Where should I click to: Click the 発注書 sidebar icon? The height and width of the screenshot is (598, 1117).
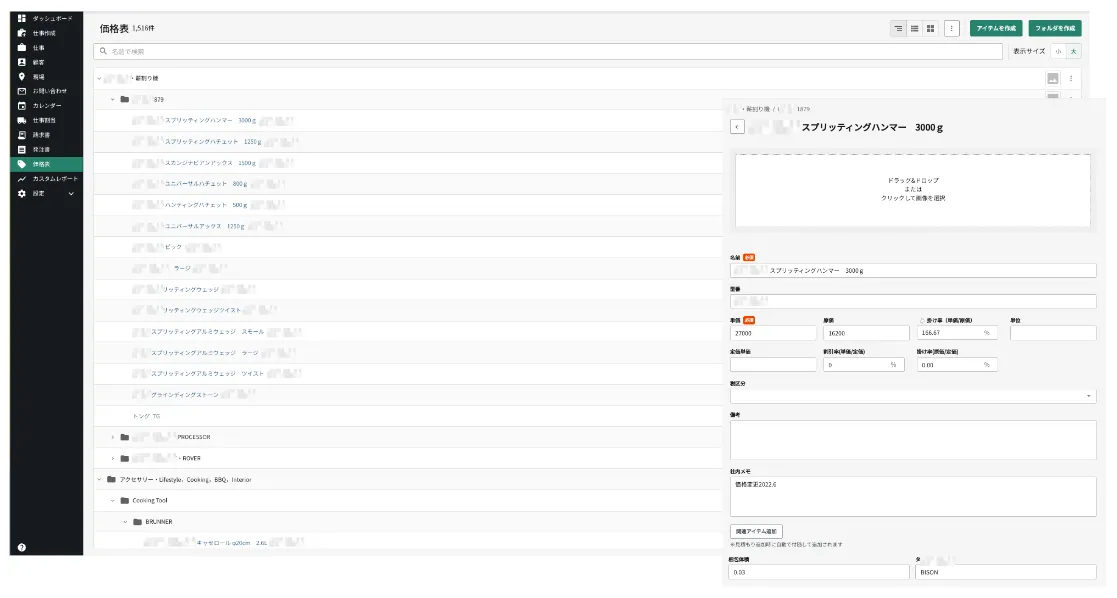21,150
